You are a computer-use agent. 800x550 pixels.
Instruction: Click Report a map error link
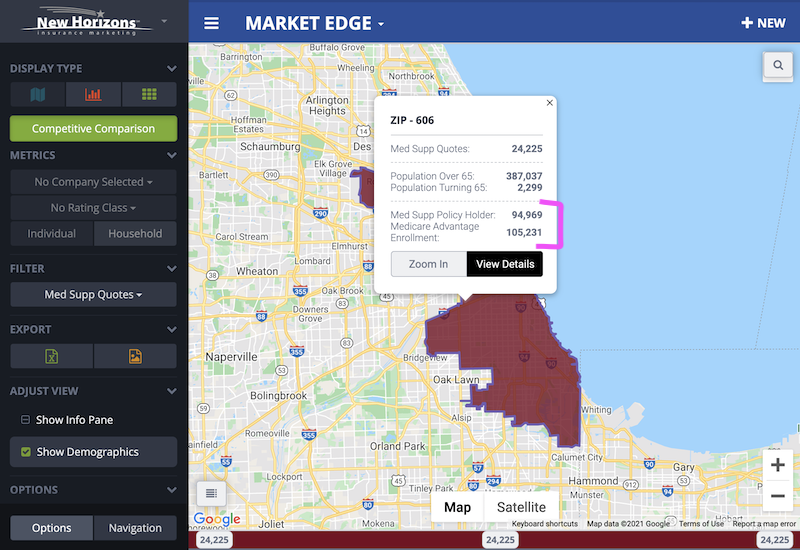point(764,524)
